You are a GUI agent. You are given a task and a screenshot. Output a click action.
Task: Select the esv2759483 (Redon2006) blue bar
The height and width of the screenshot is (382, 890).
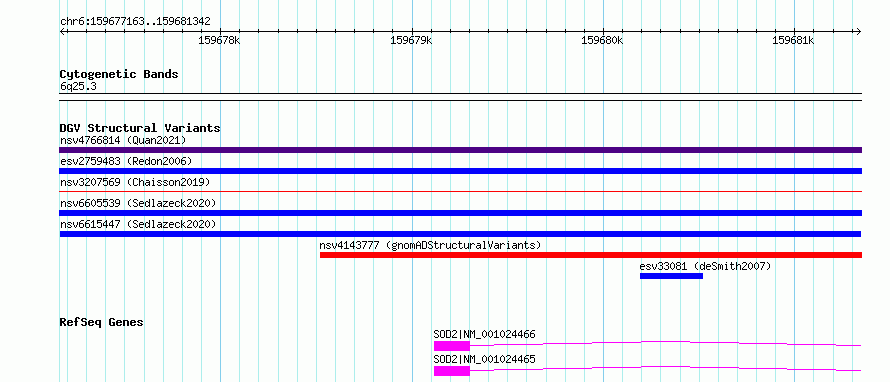click(460, 171)
